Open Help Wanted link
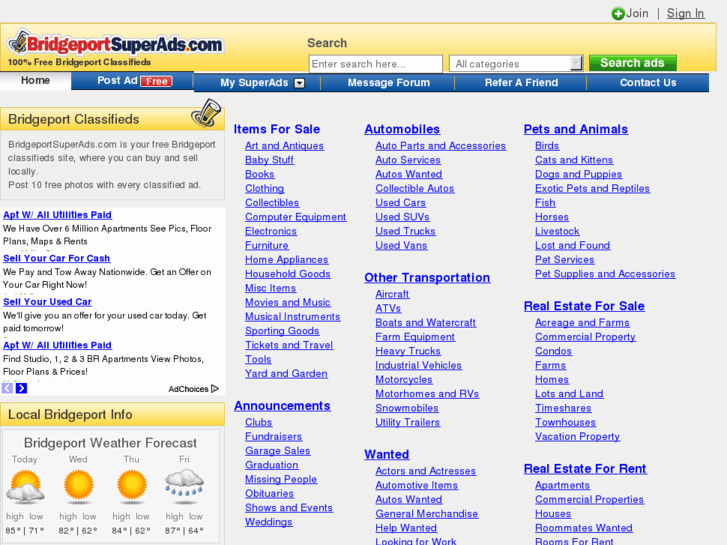727x545 pixels. tap(406, 528)
